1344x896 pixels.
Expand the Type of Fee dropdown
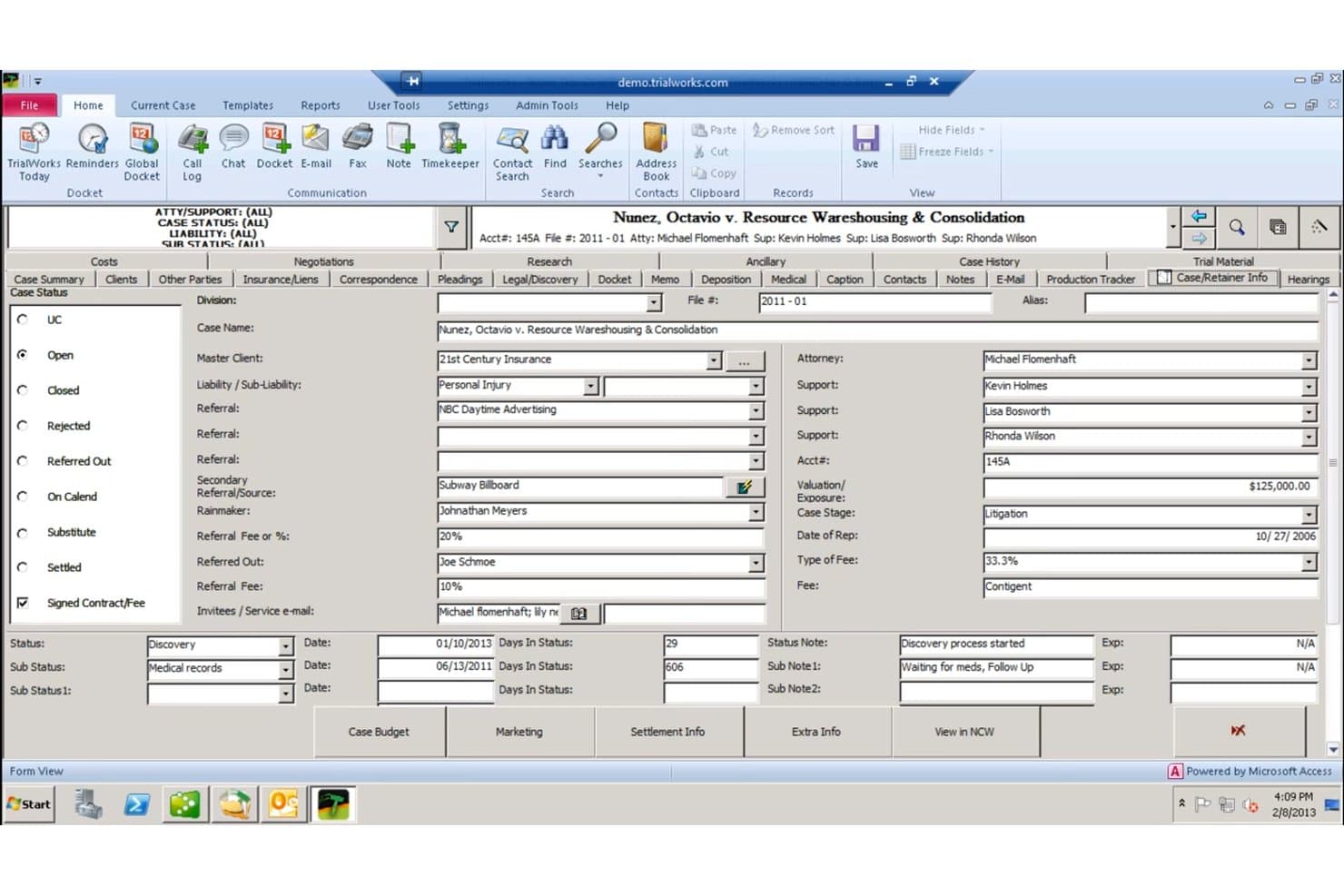1309,562
